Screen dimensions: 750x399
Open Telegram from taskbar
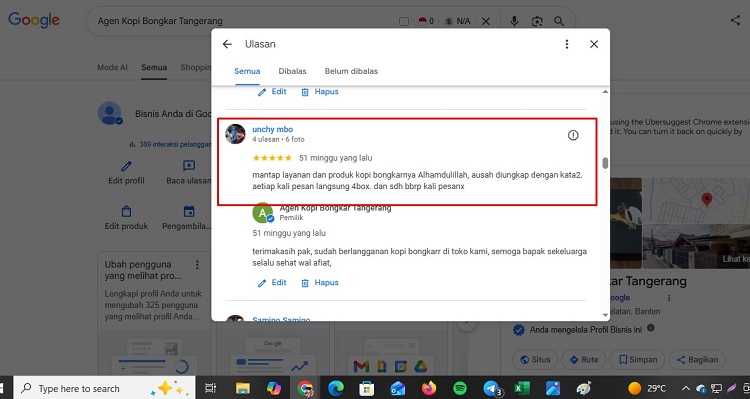point(491,388)
